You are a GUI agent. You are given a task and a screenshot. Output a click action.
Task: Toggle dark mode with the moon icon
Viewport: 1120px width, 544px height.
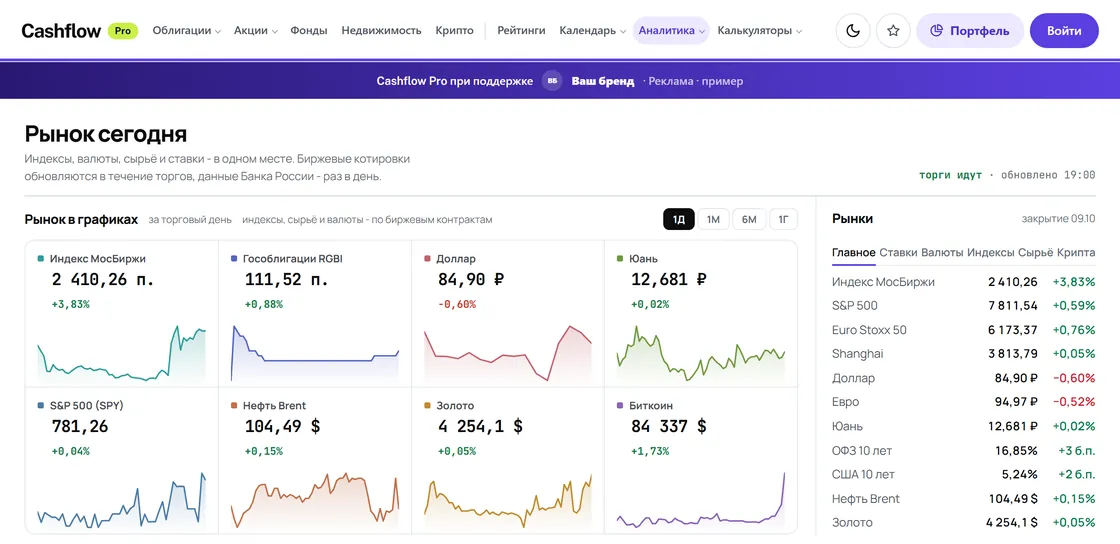(x=853, y=31)
